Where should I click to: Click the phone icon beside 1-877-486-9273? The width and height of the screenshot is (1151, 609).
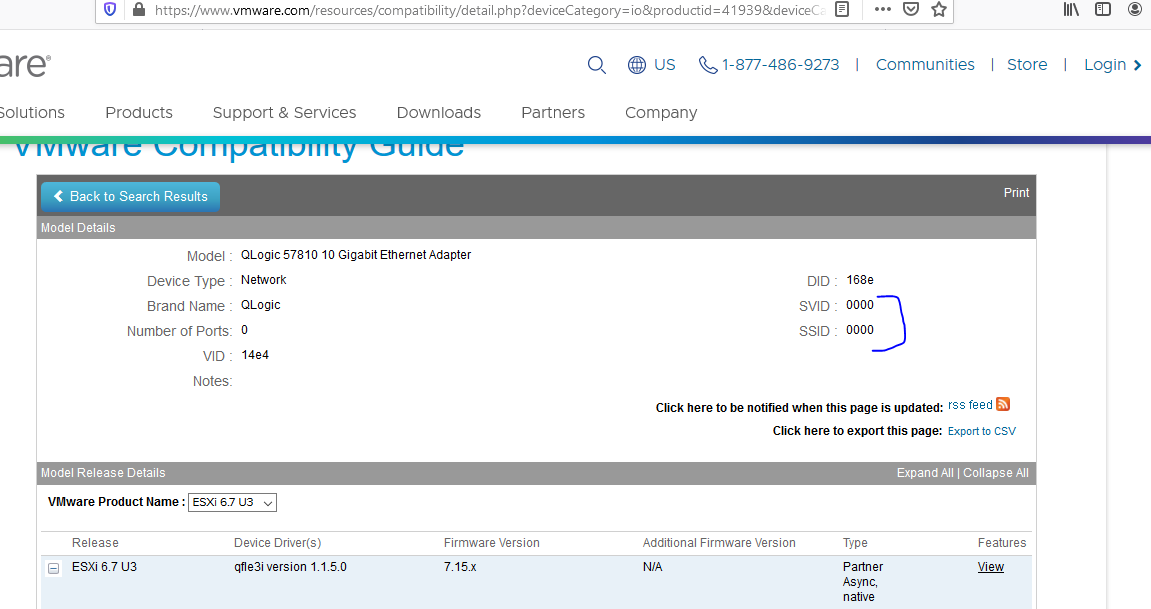tap(707, 64)
